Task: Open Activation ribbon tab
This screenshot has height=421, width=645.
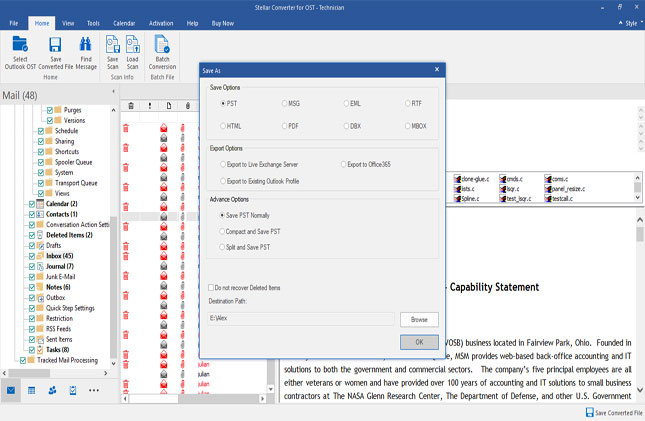Action: click(x=161, y=23)
